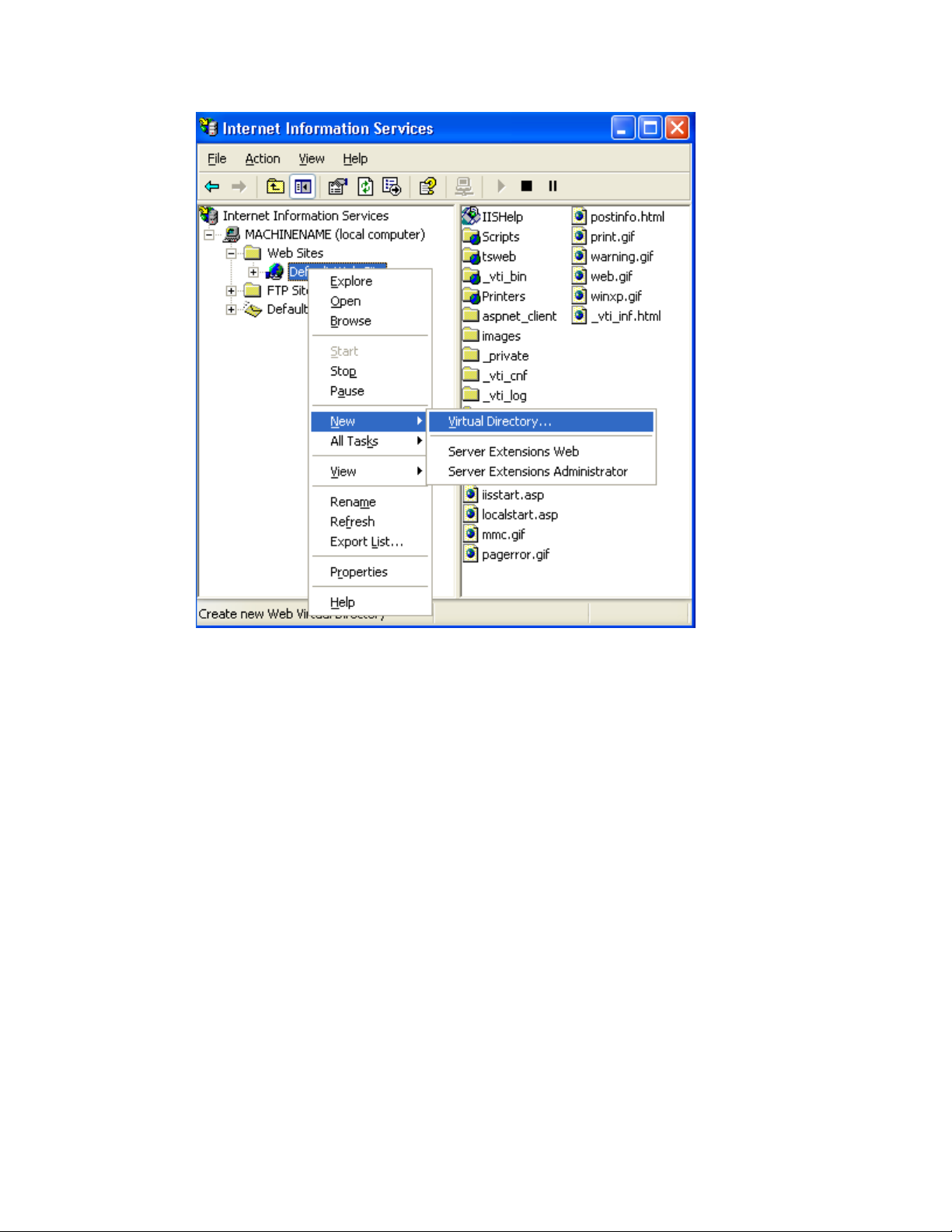Select the winxp.gif file icon
Image resolution: width=952 pixels, height=1232 pixels.
(579, 296)
